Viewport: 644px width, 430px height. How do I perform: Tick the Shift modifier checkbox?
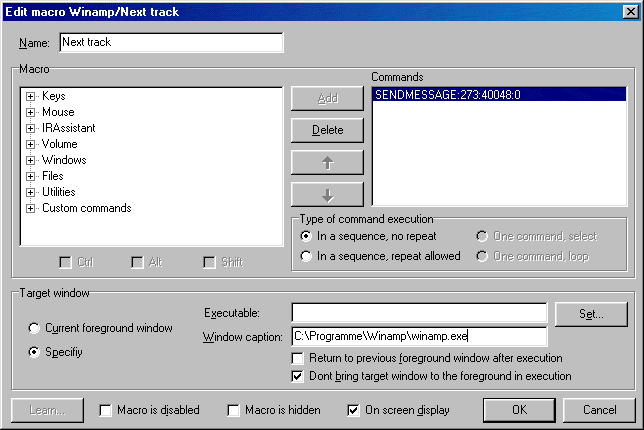point(209,262)
